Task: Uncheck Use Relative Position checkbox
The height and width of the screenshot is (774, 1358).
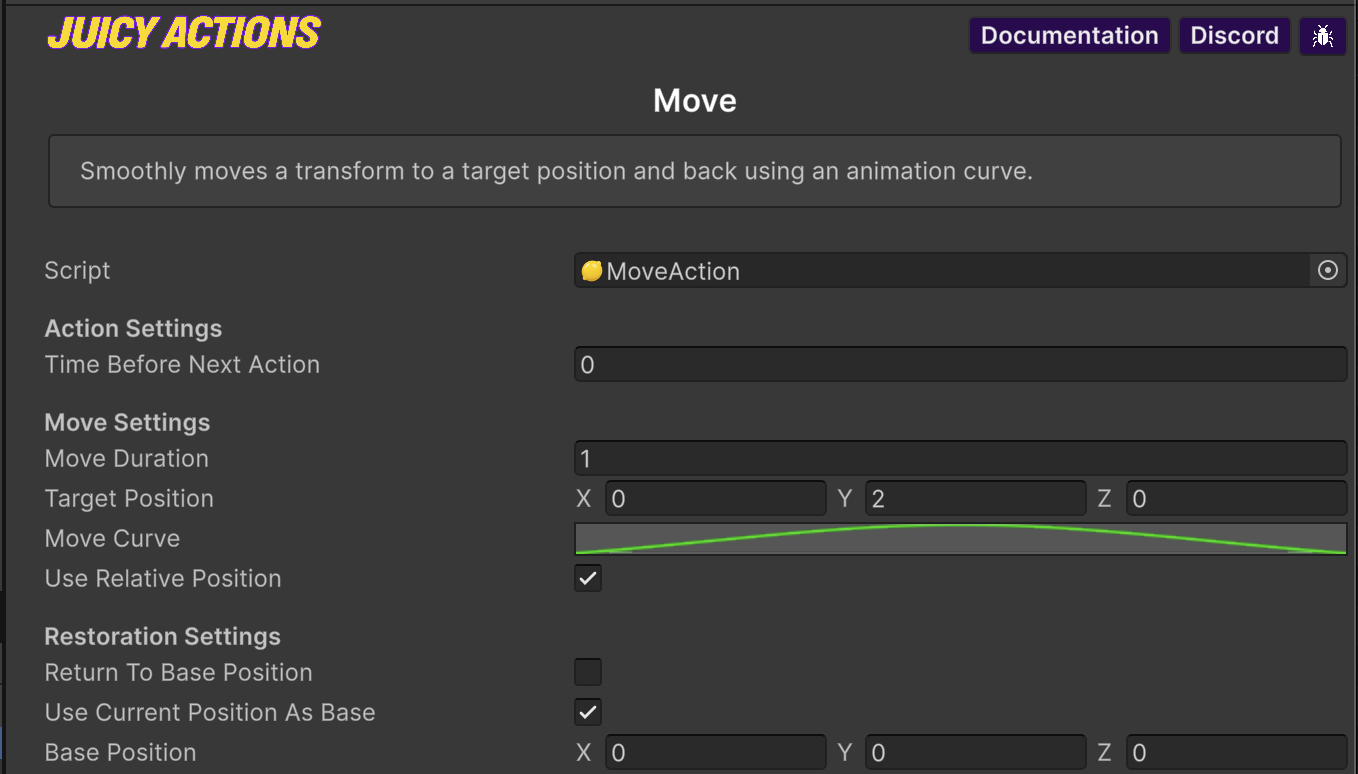Action: (588, 578)
